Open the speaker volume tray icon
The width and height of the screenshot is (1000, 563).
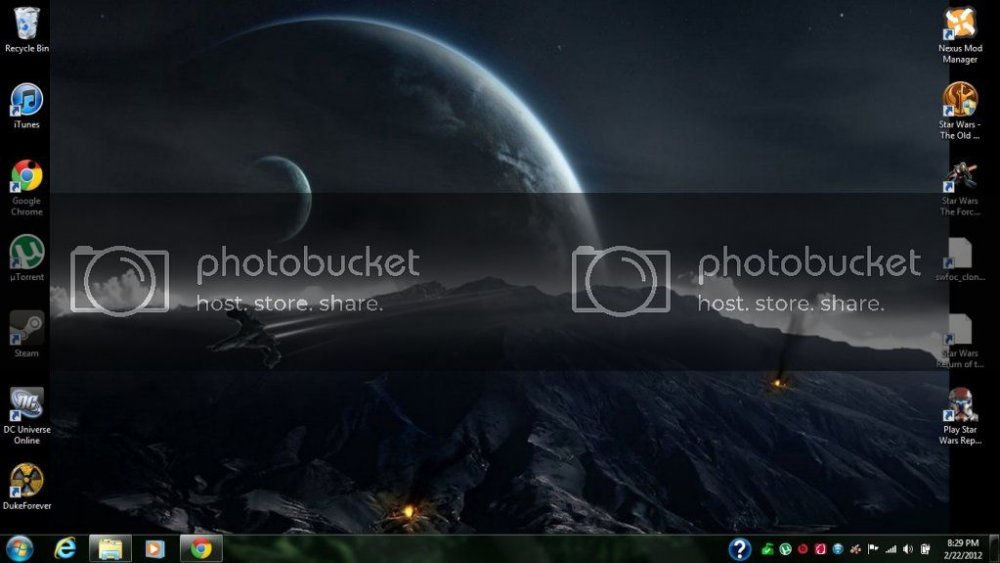pyautogui.click(x=908, y=549)
